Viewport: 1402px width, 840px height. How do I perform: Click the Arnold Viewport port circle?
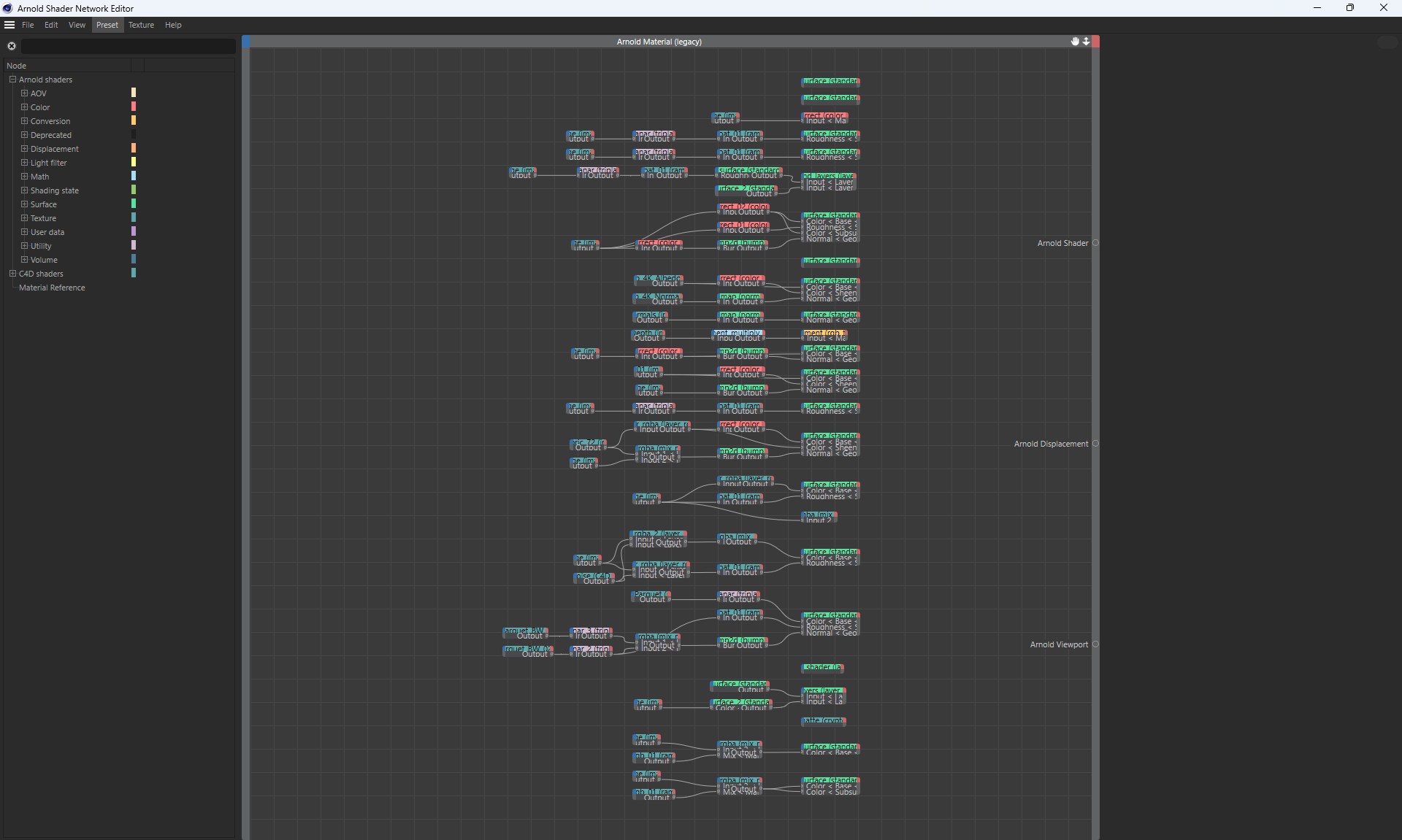click(1095, 644)
